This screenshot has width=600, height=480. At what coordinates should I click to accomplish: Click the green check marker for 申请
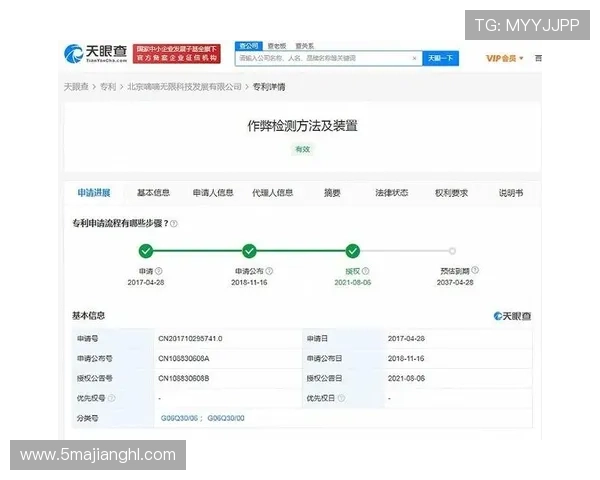click(x=146, y=251)
